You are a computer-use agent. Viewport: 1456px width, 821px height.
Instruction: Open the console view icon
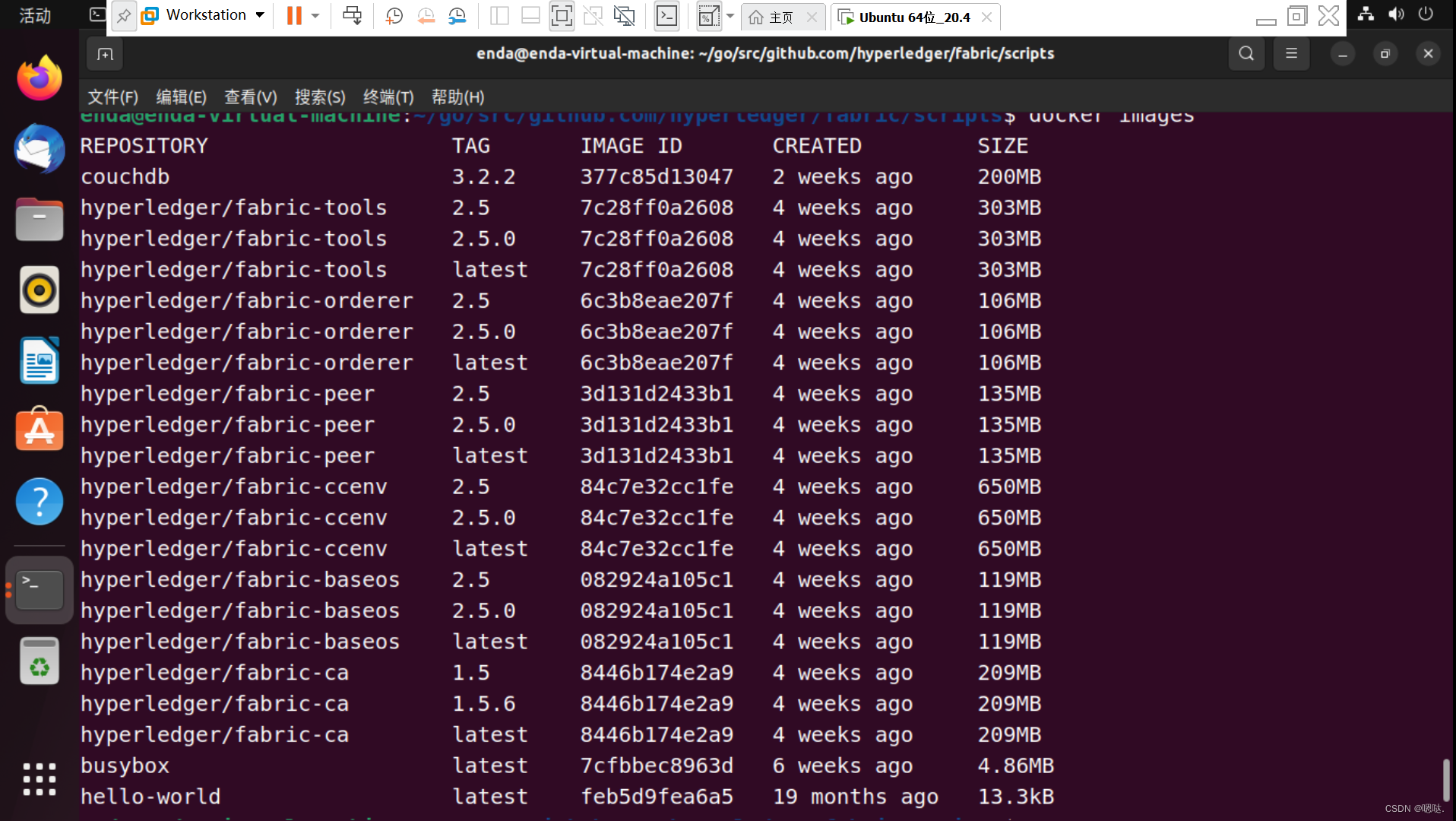tap(666, 15)
